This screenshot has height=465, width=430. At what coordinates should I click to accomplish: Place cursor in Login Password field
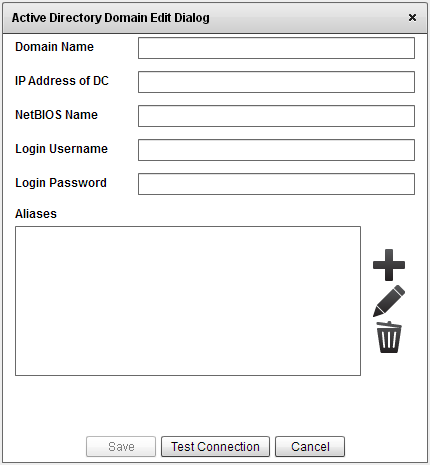tap(276, 184)
